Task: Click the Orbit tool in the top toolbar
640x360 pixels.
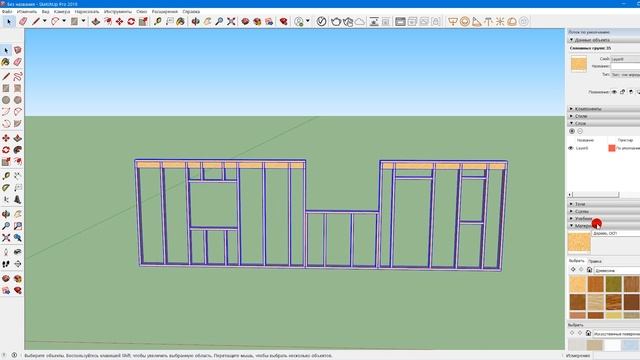Action: pos(196,21)
